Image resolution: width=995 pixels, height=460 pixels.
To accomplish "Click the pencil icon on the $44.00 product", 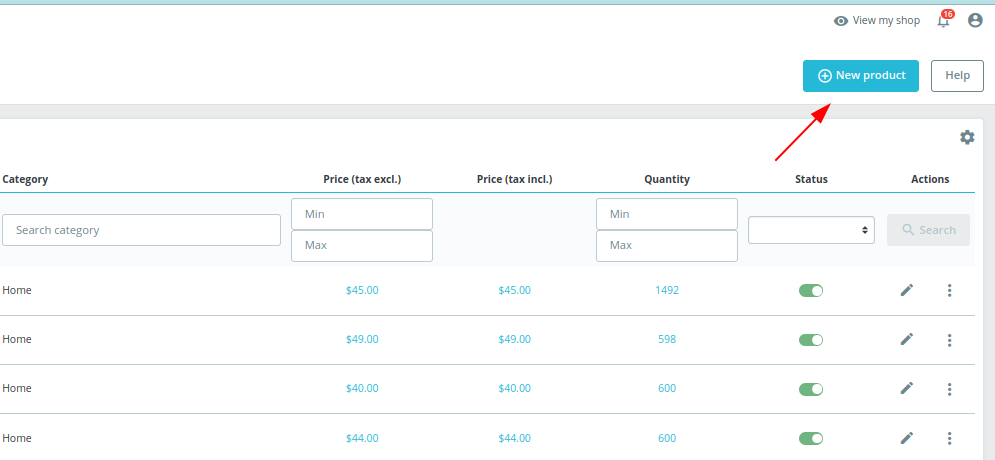I will click(907, 438).
